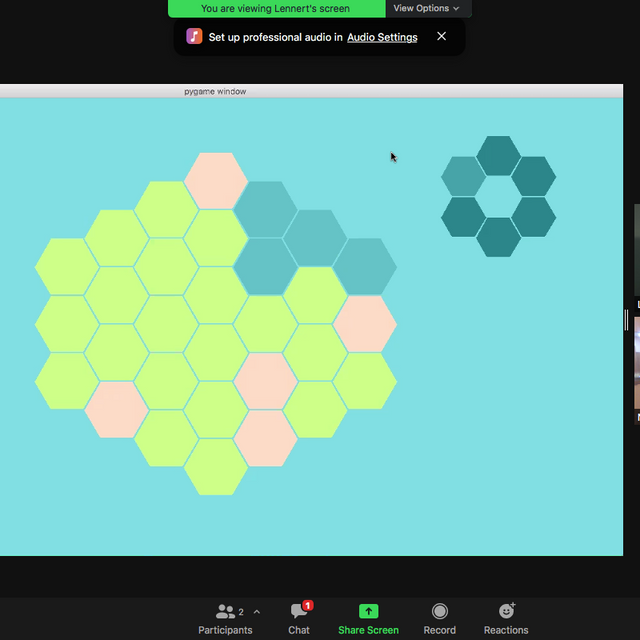The height and width of the screenshot is (640, 640).
Task: Select the lighter teal hexagon in the ring piece
Action: 463,176
